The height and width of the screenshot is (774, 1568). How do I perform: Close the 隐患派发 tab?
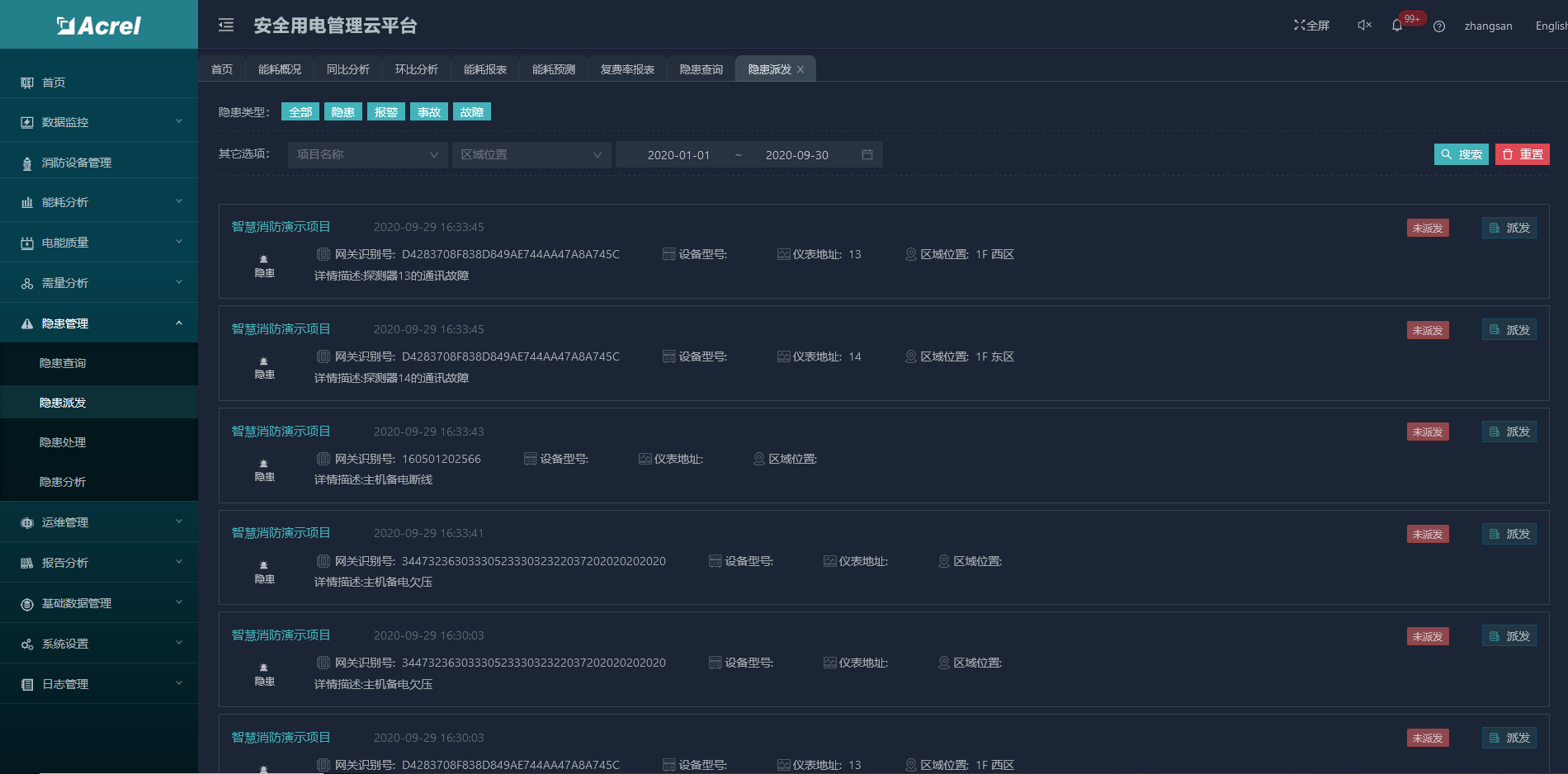(801, 69)
